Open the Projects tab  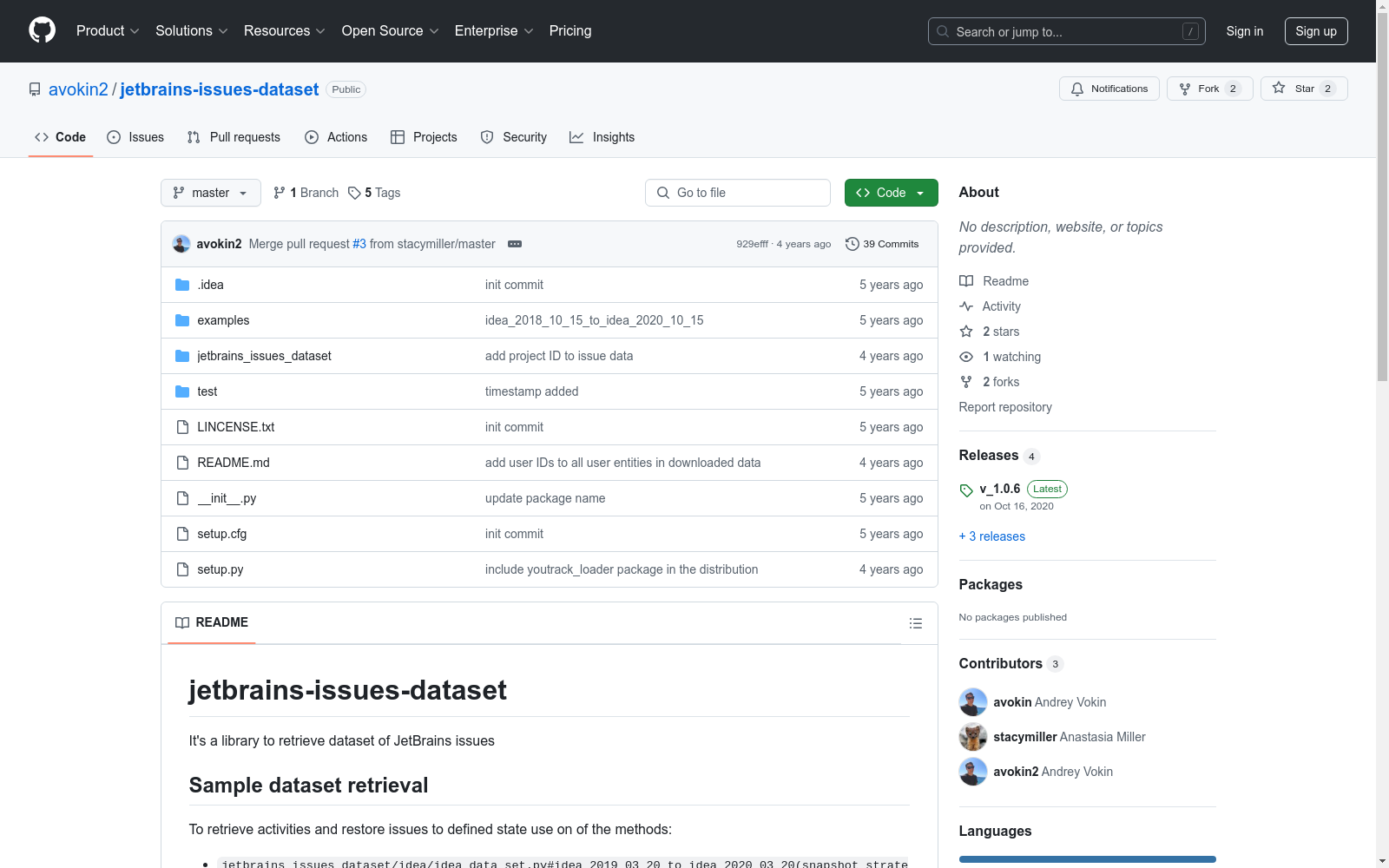424,137
